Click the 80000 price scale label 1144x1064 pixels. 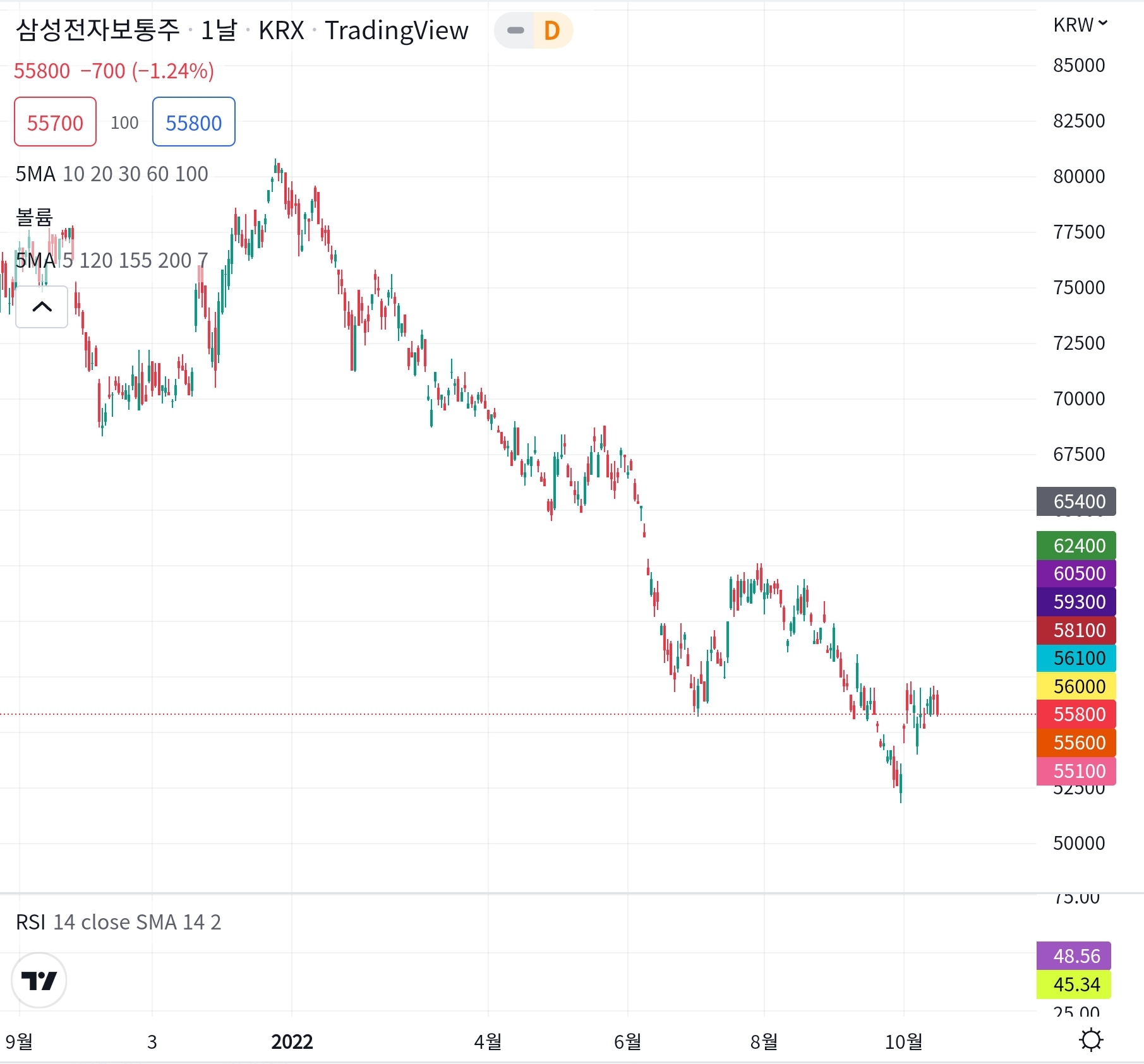tap(1079, 176)
